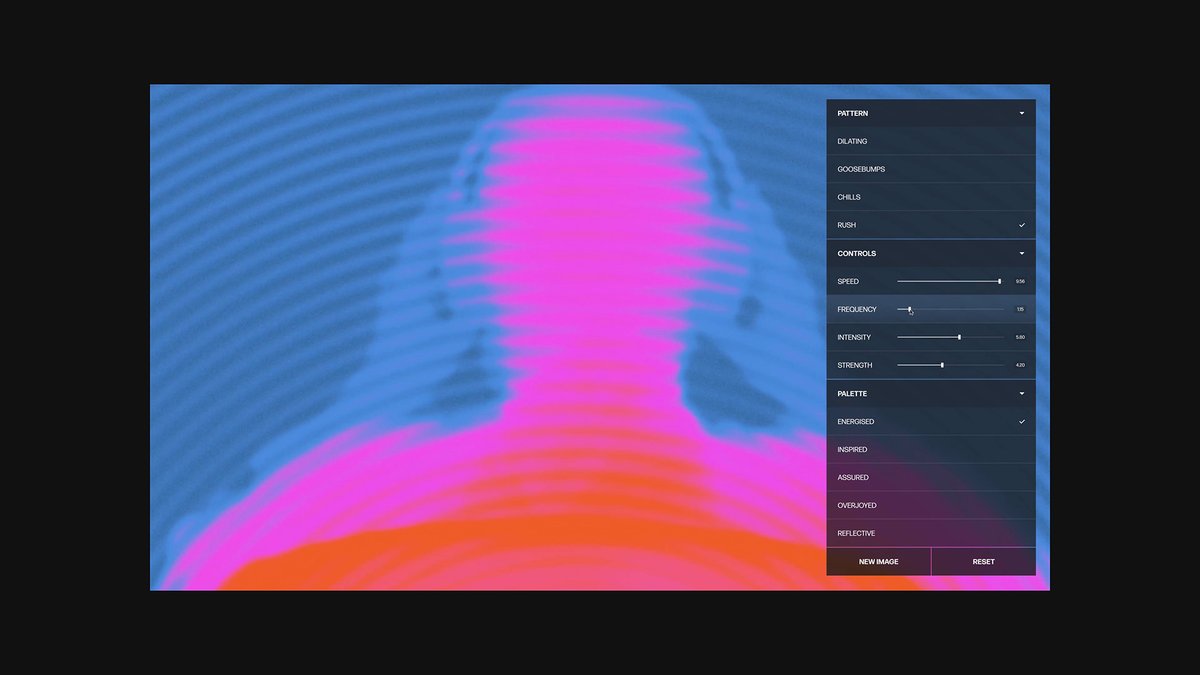Click the Speed slider track
The height and width of the screenshot is (675, 1200).
click(x=950, y=281)
